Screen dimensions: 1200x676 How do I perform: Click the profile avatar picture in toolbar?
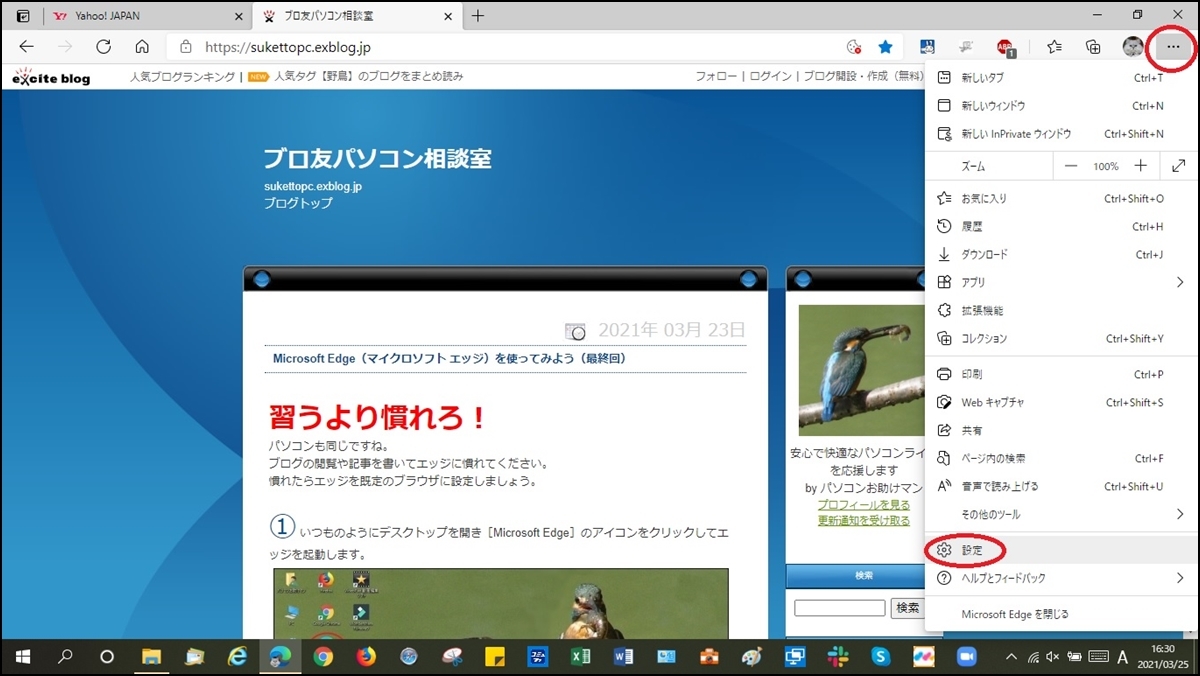1133,47
